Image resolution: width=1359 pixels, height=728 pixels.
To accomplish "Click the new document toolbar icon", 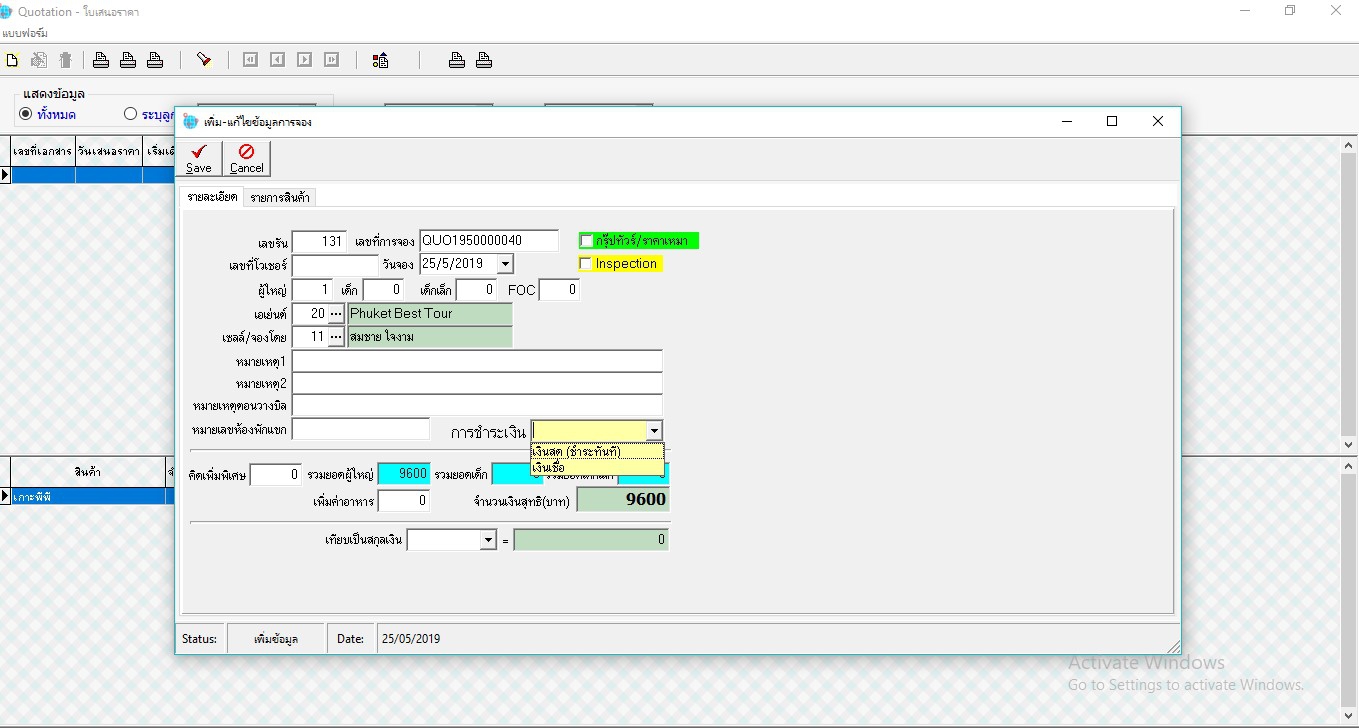I will (12, 60).
